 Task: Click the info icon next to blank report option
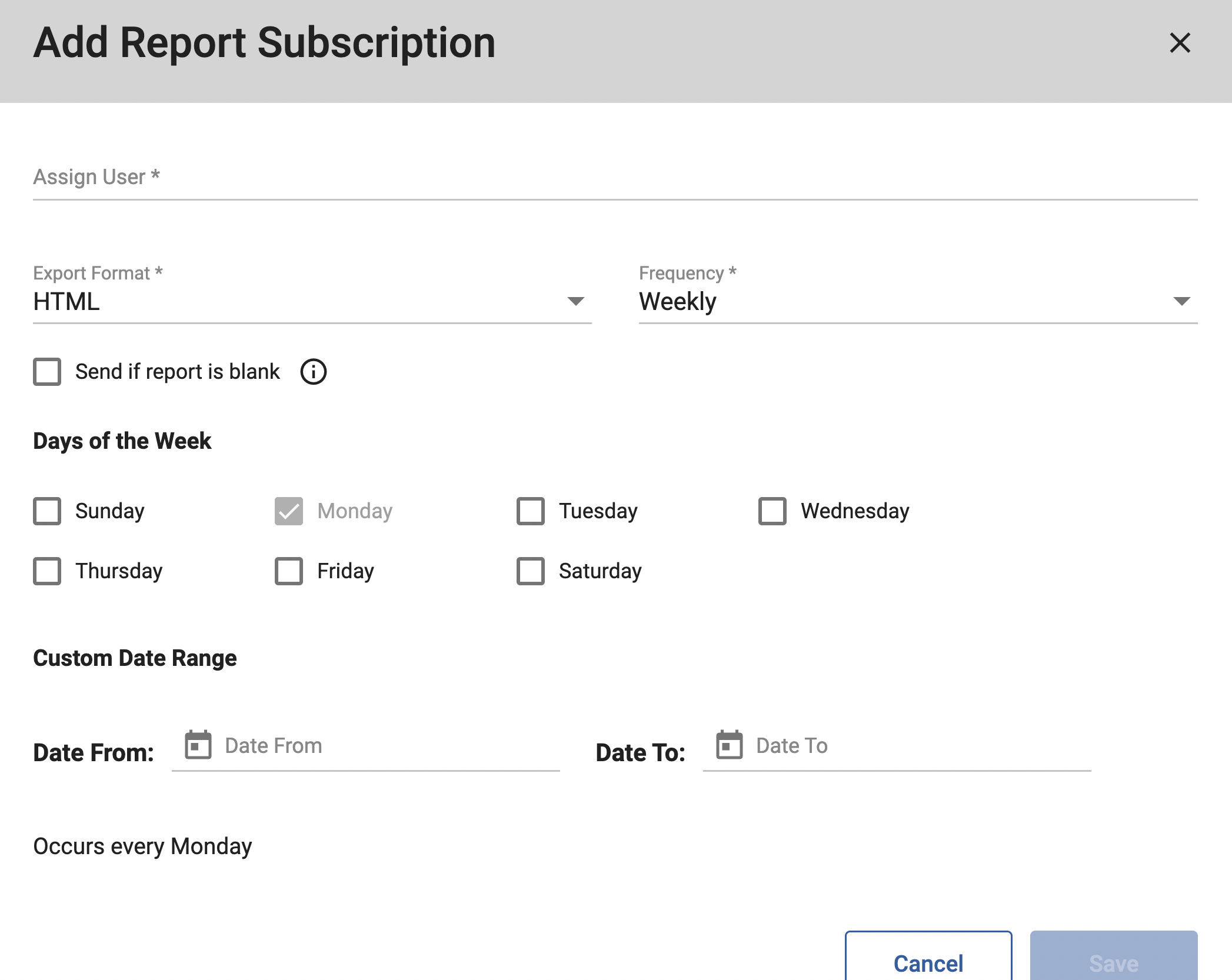tap(314, 371)
